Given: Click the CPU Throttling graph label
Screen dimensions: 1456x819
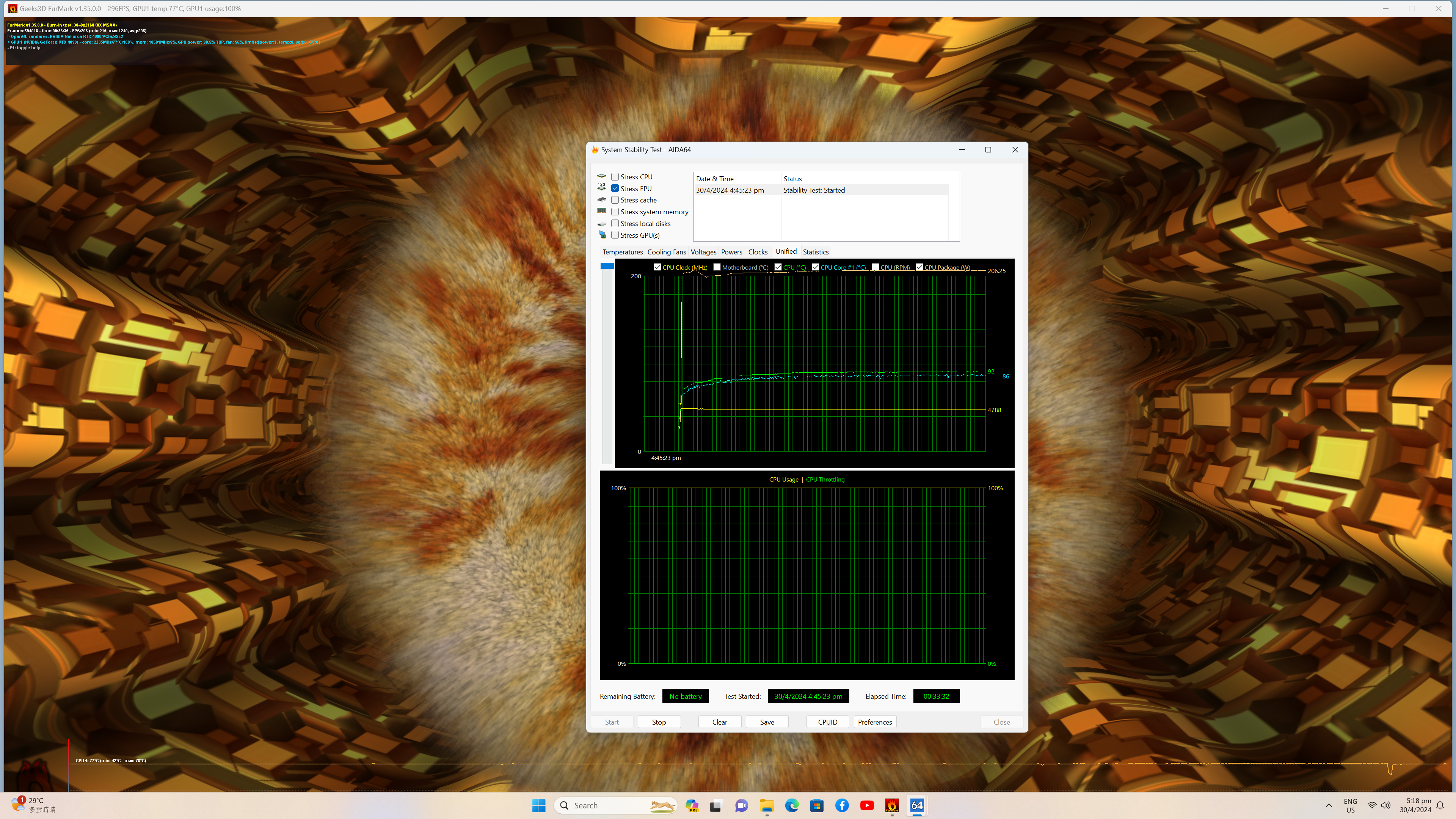Looking at the screenshot, I should (x=825, y=479).
